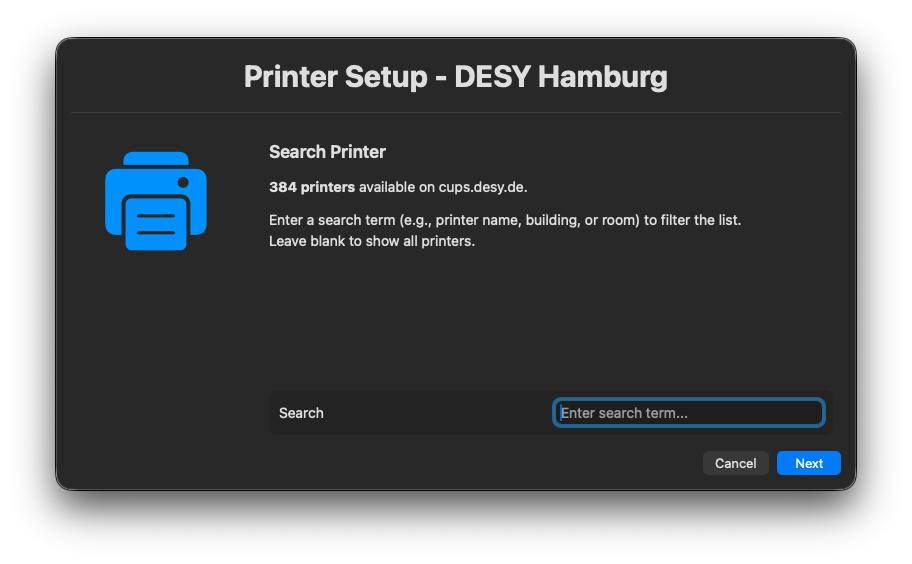Click the bold "384 printers" count

[x=312, y=187]
